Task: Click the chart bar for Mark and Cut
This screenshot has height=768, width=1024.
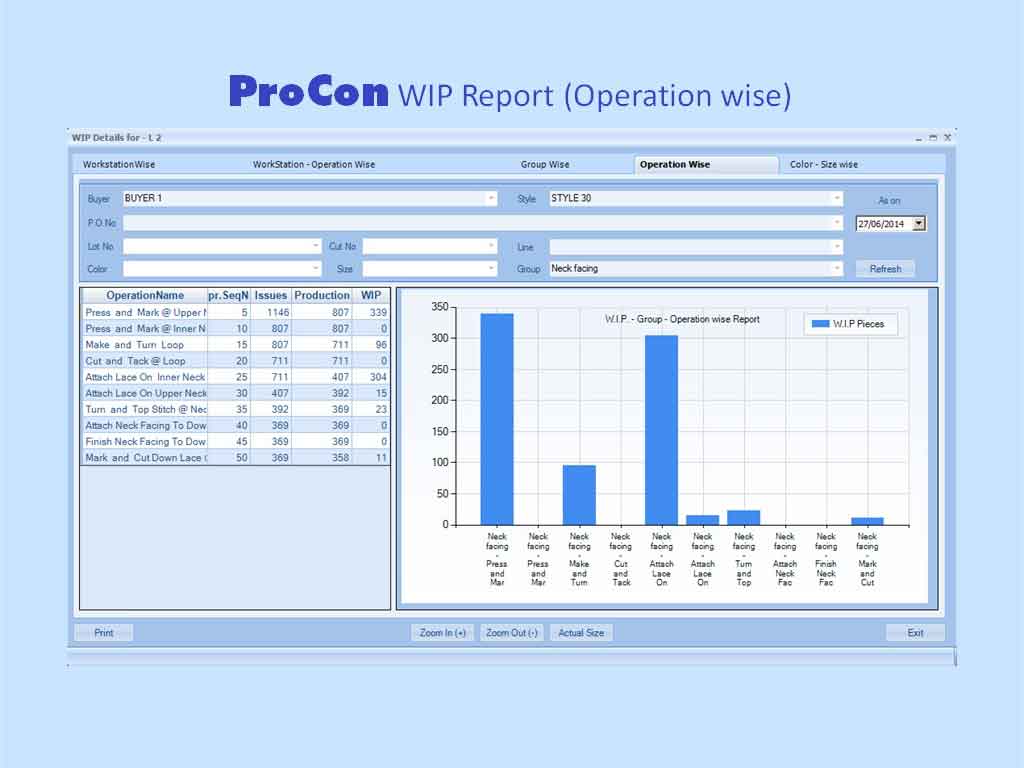Action: click(x=867, y=521)
